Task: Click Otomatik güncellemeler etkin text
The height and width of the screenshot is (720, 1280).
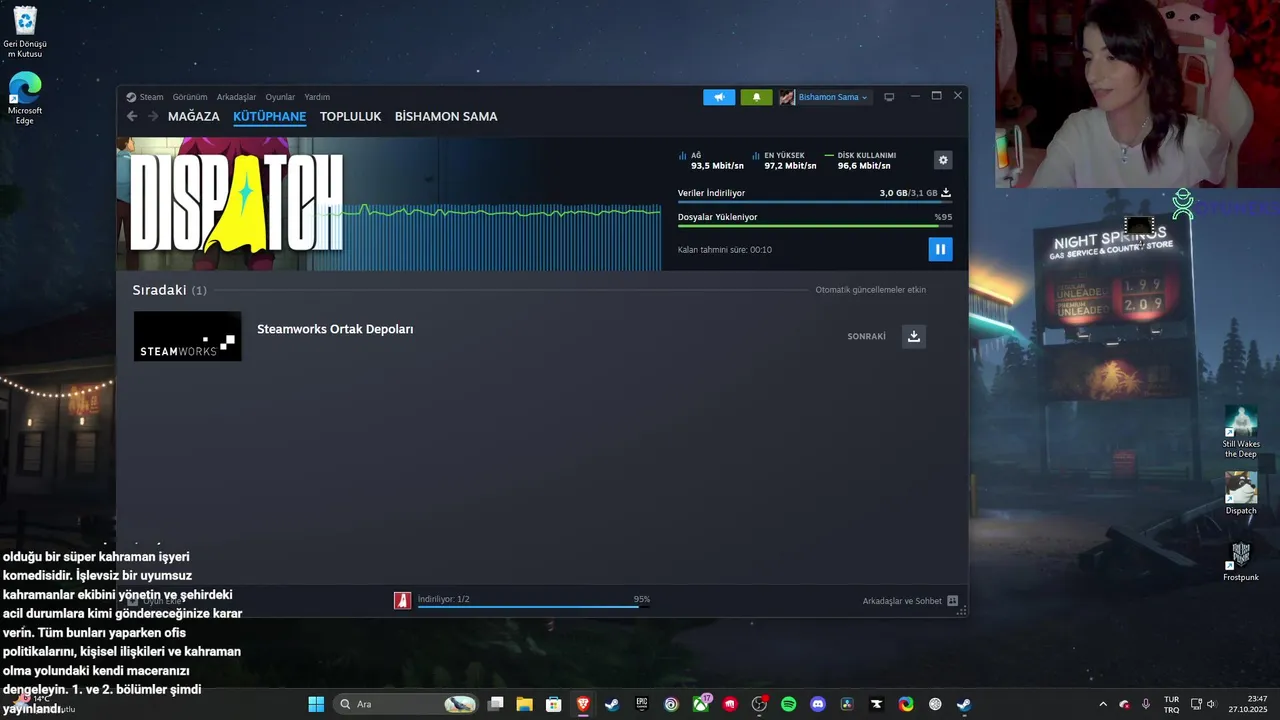Action: point(871,290)
